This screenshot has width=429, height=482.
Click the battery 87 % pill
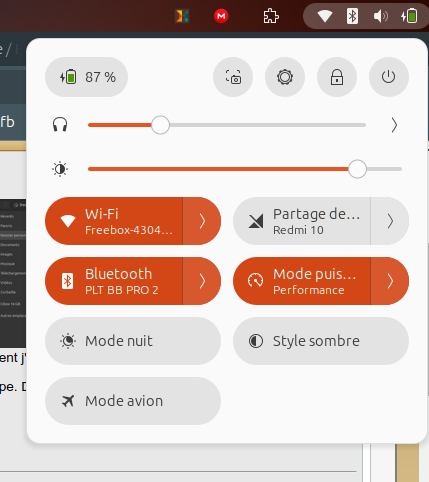tap(86, 77)
